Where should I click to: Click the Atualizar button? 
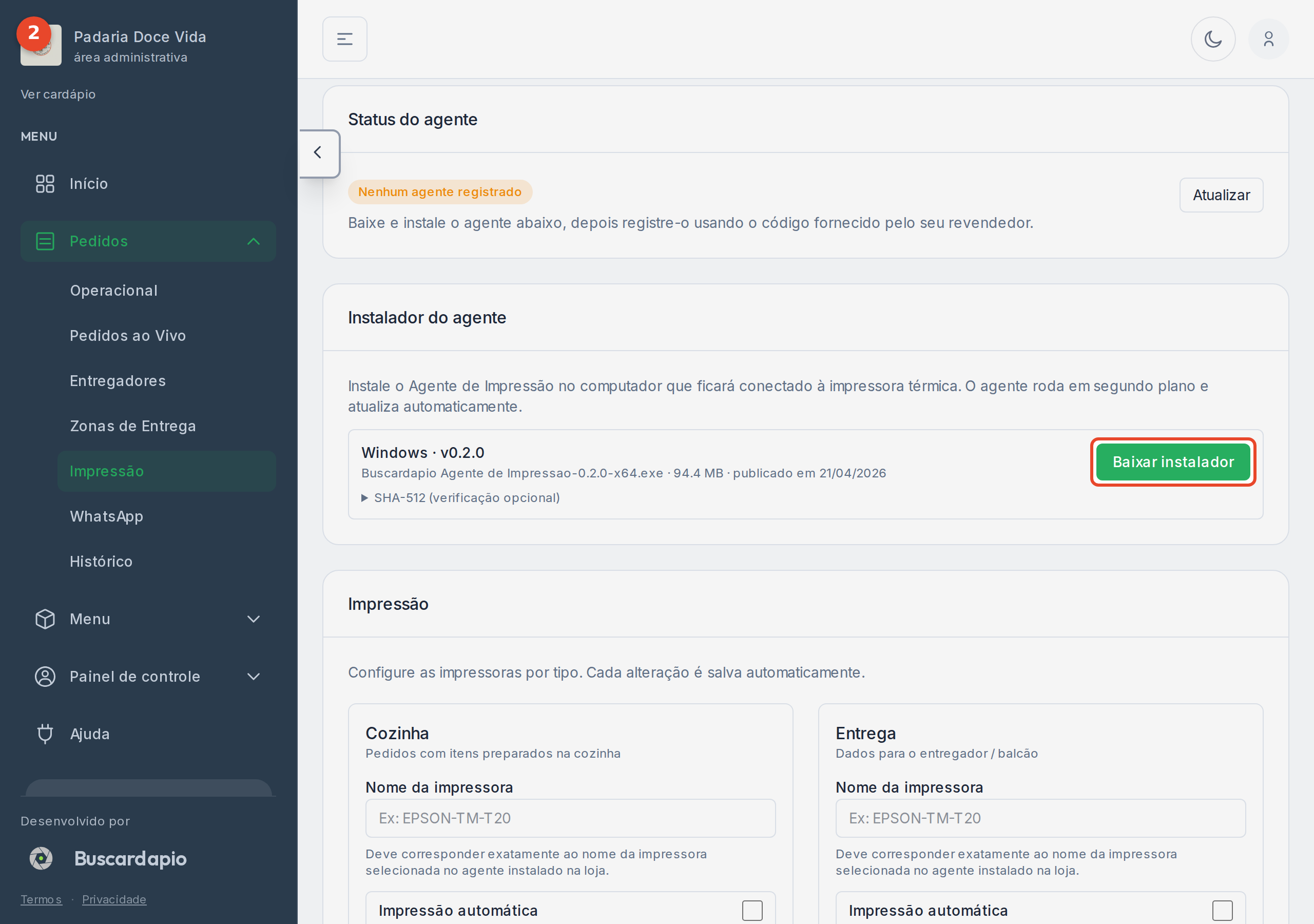[1221, 195]
